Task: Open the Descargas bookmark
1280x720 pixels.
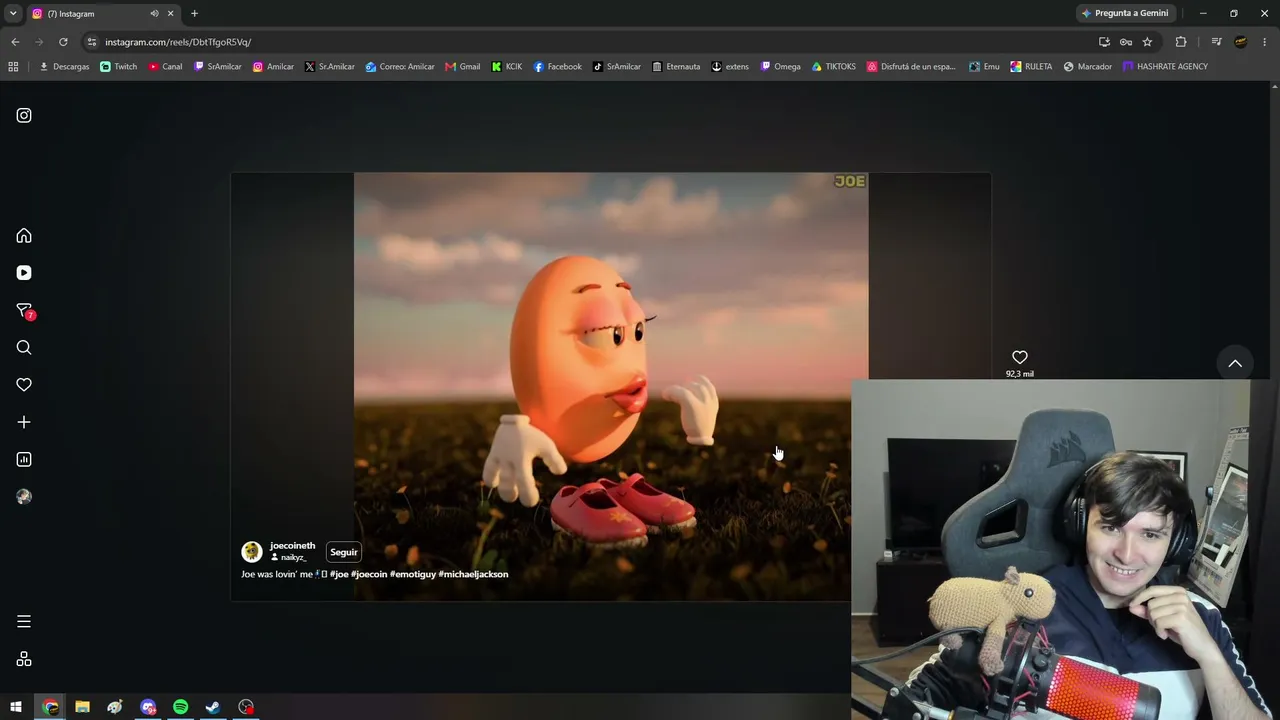Action: point(64,67)
